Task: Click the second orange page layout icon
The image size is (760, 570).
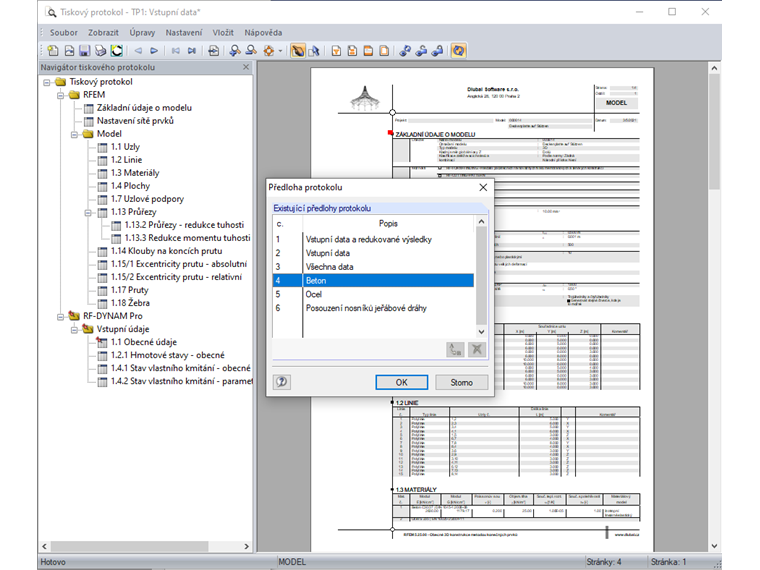Action: click(352, 50)
